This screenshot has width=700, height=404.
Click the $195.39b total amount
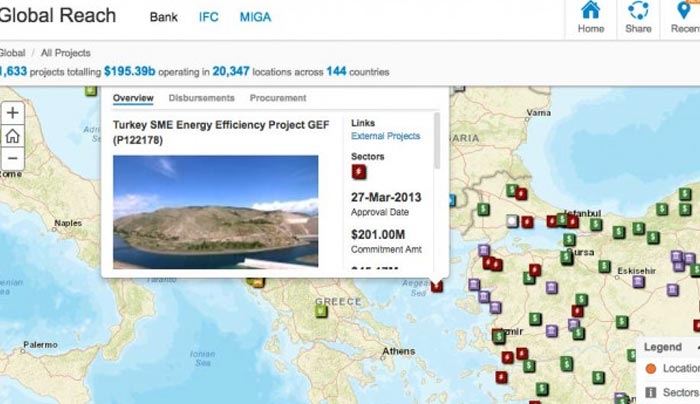pyautogui.click(x=129, y=71)
